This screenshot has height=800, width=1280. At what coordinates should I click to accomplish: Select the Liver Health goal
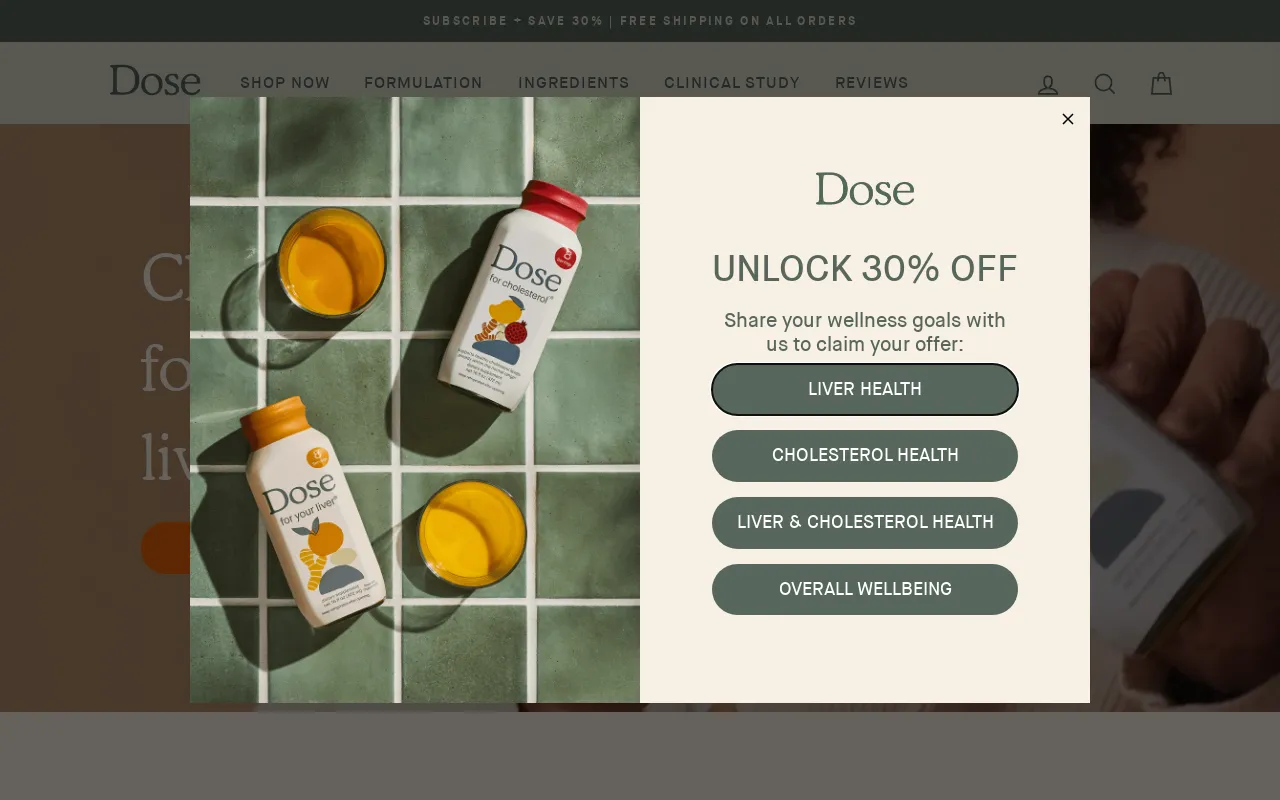pos(865,389)
